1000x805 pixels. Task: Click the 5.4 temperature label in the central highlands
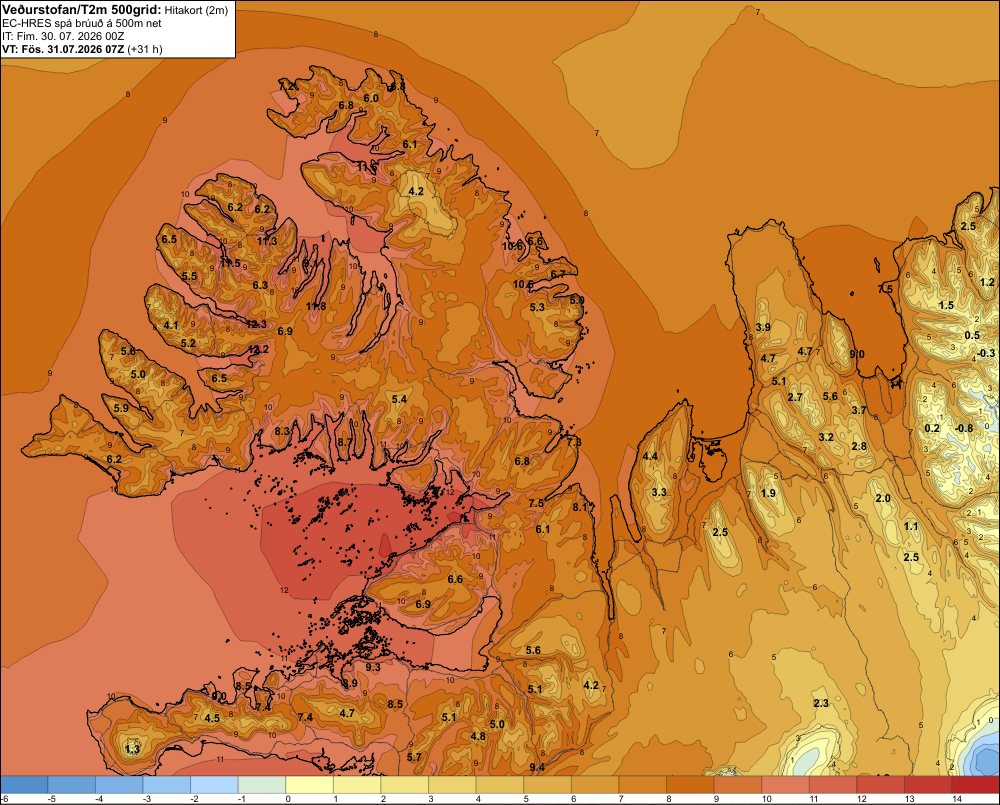(x=399, y=399)
